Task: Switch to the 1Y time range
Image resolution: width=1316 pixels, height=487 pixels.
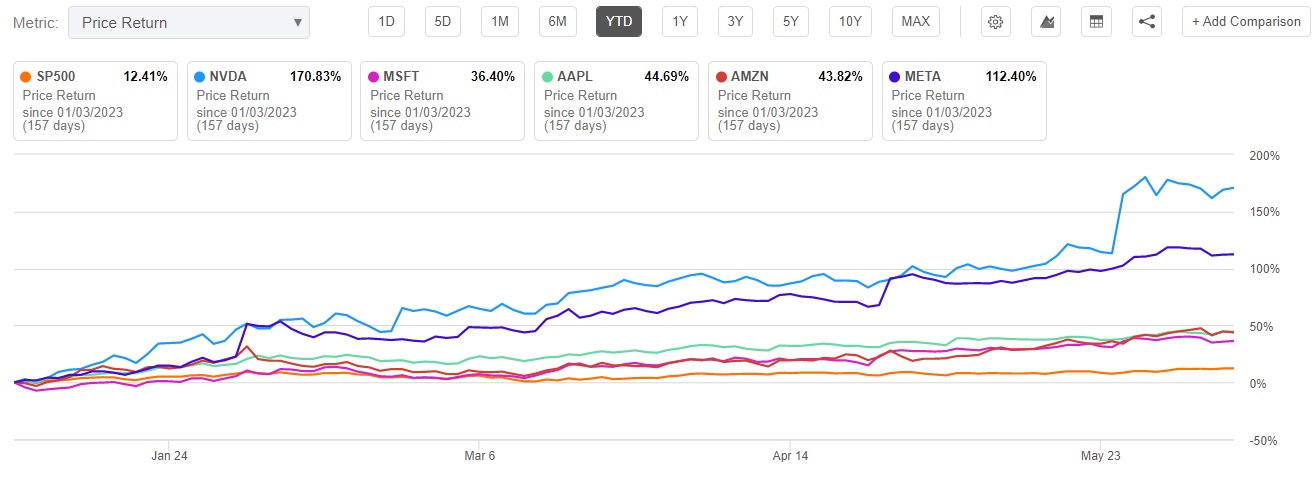Action: tap(680, 22)
